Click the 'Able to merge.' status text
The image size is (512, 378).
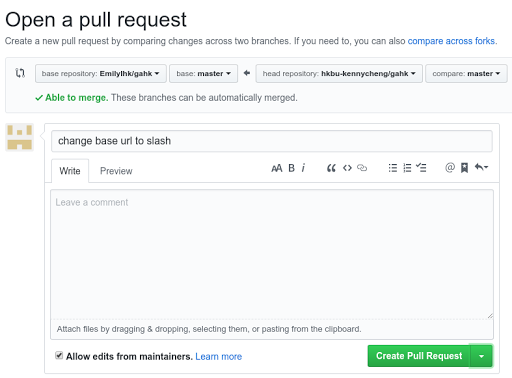click(77, 98)
